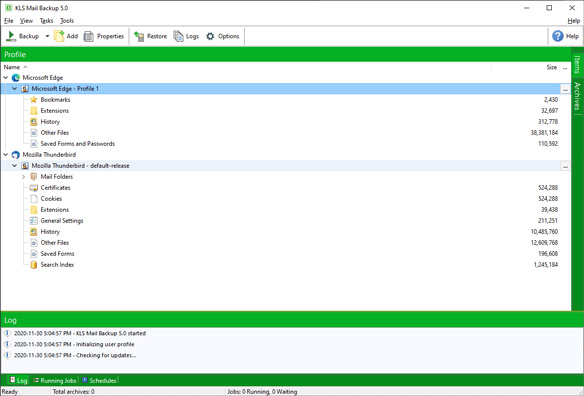
Task: Collapse the Microsoft Edge tree node
Action: (x=6, y=78)
